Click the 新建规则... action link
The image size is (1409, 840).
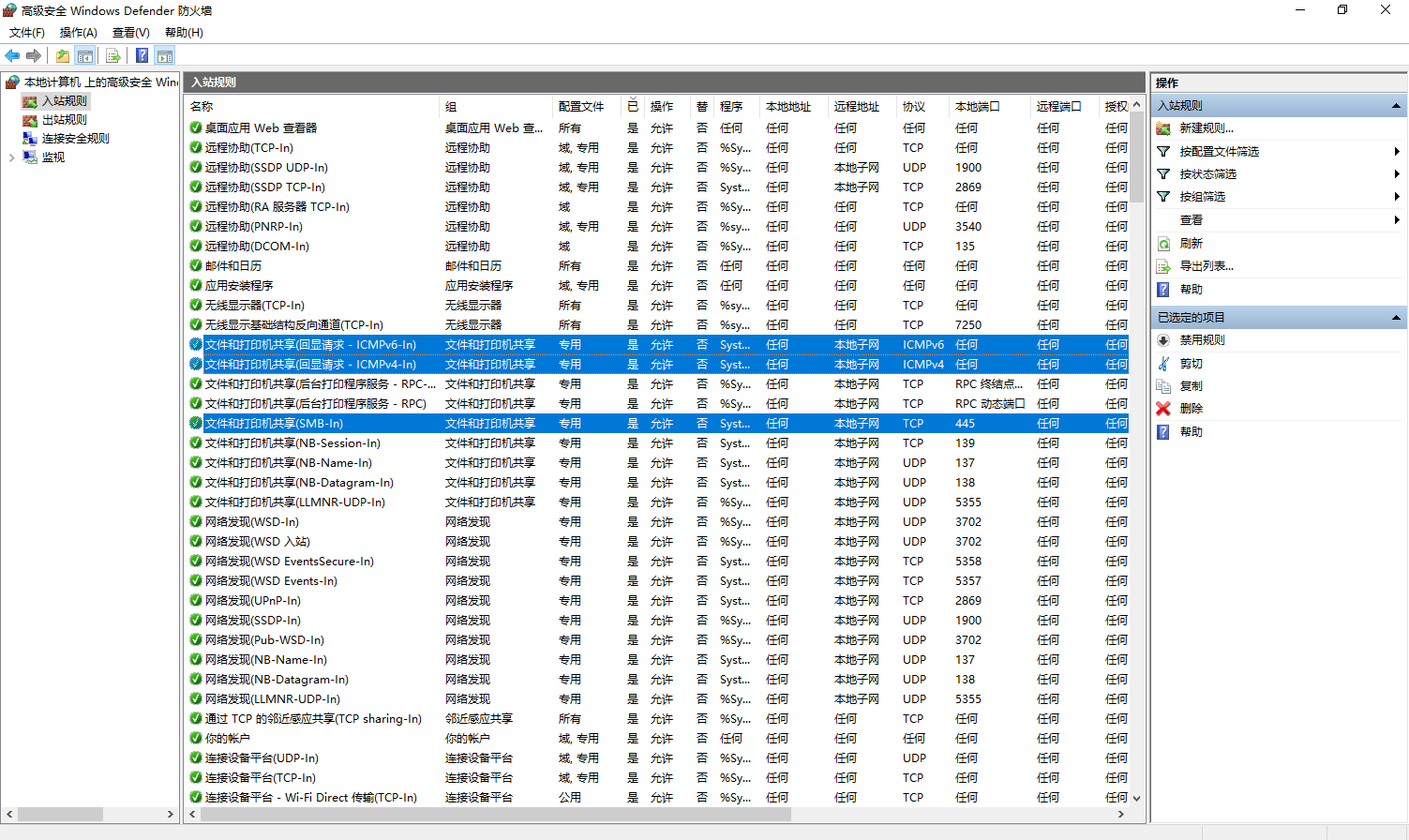[x=1207, y=128]
